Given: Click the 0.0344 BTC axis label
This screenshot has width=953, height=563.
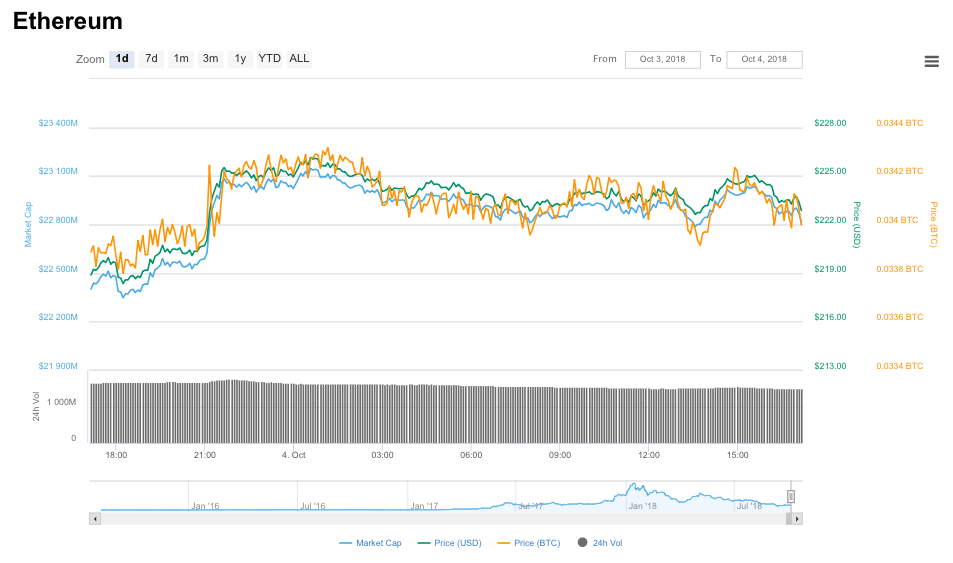Looking at the screenshot, I should coord(900,123).
